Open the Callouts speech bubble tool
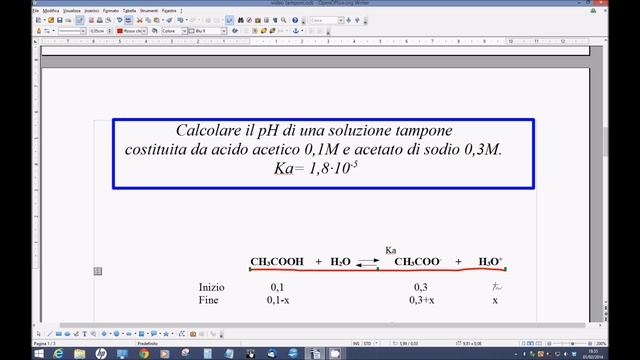640x360 pixels. [154, 334]
